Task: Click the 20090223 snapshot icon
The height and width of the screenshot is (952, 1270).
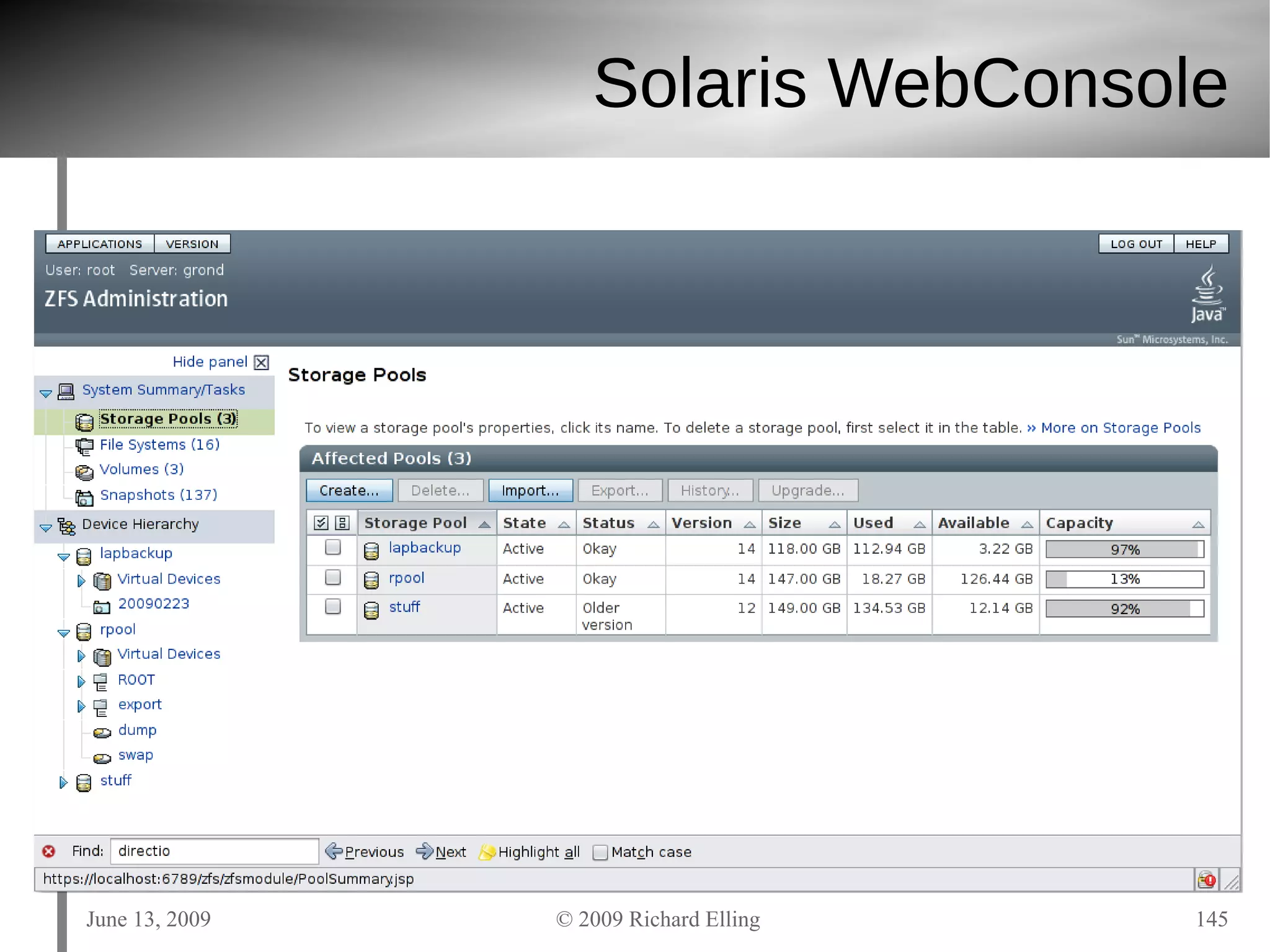Action: (x=102, y=607)
